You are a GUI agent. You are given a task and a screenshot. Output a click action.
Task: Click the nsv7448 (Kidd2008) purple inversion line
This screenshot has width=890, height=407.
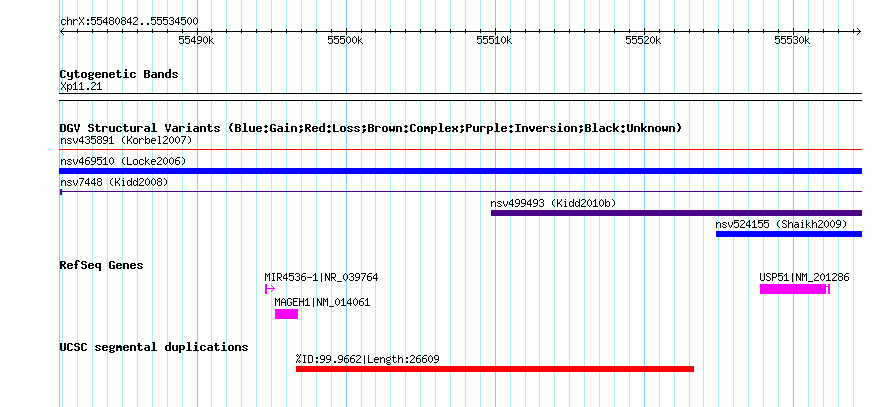[x=461, y=192]
